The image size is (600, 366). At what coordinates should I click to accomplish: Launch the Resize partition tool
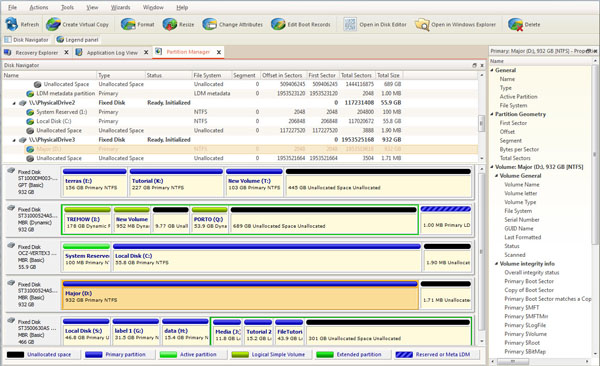[x=170, y=24]
